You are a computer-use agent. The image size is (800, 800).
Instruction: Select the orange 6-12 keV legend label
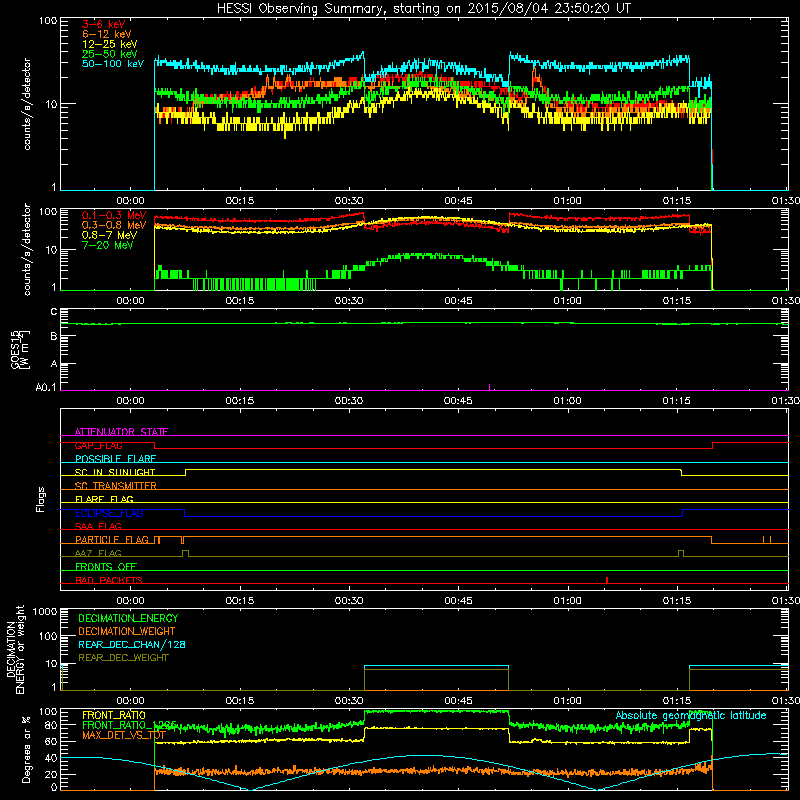click(106, 34)
